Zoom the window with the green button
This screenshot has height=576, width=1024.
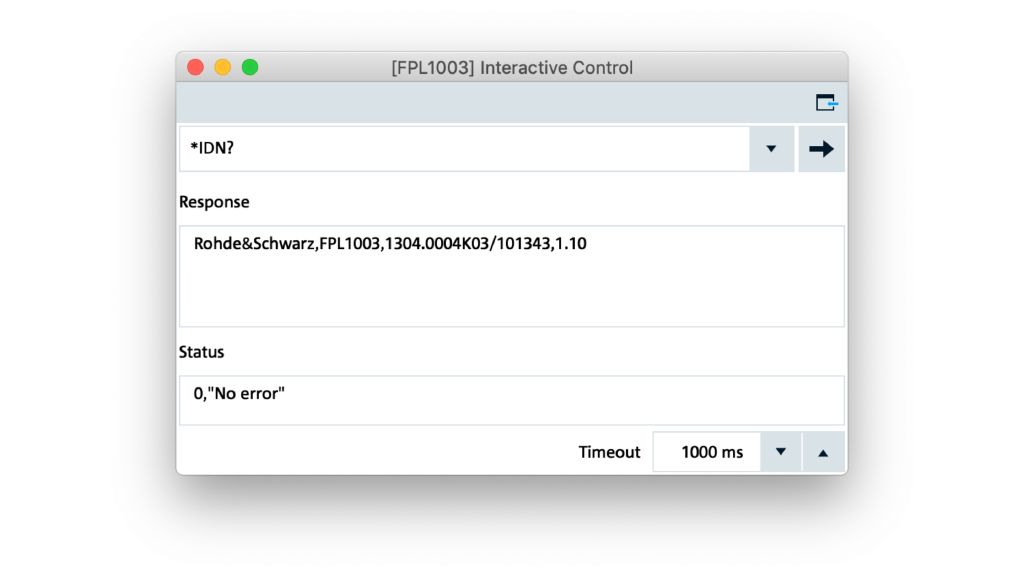pyautogui.click(x=250, y=67)
